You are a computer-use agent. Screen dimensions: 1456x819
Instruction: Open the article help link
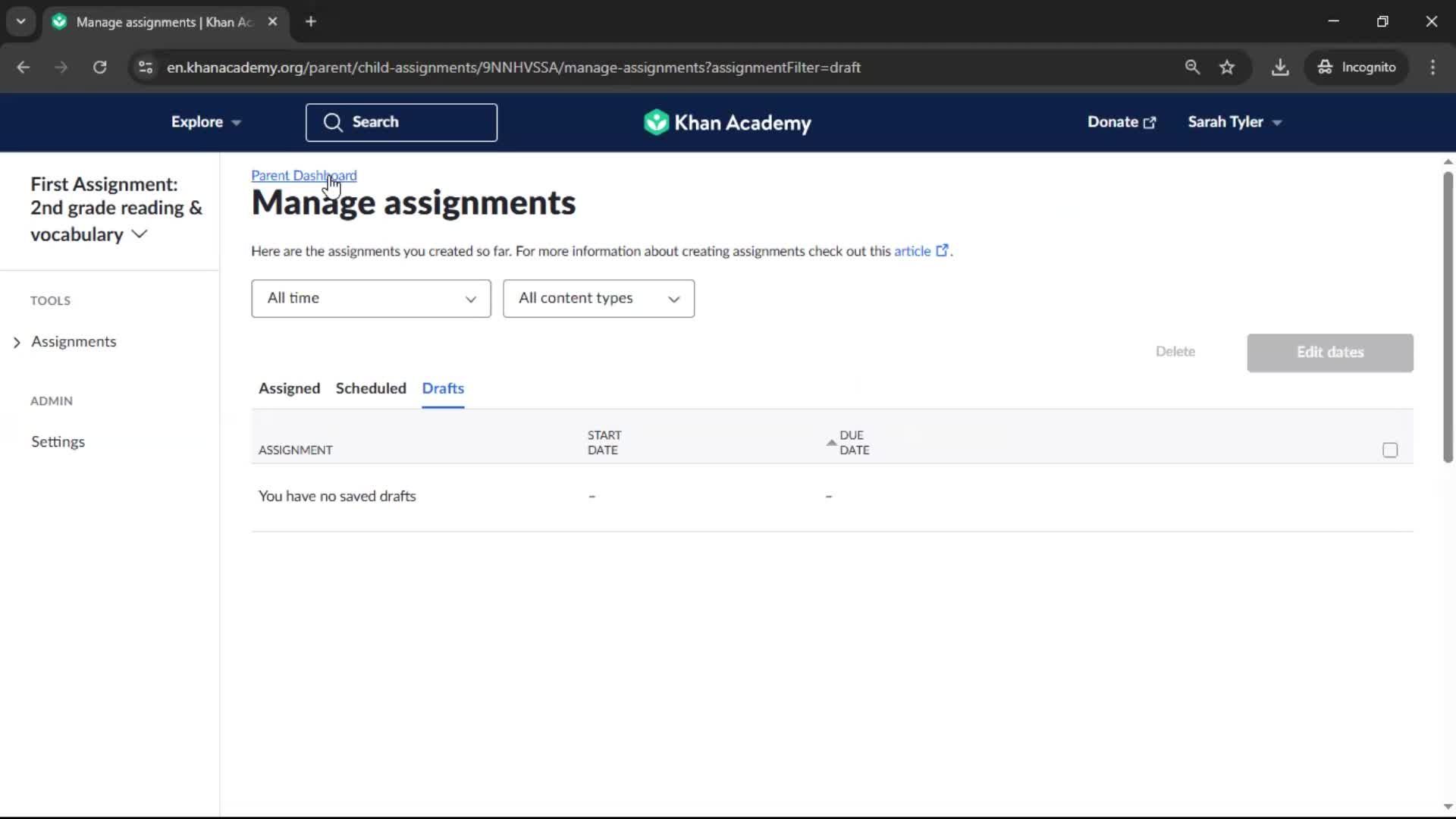click(x=921, y=251)
